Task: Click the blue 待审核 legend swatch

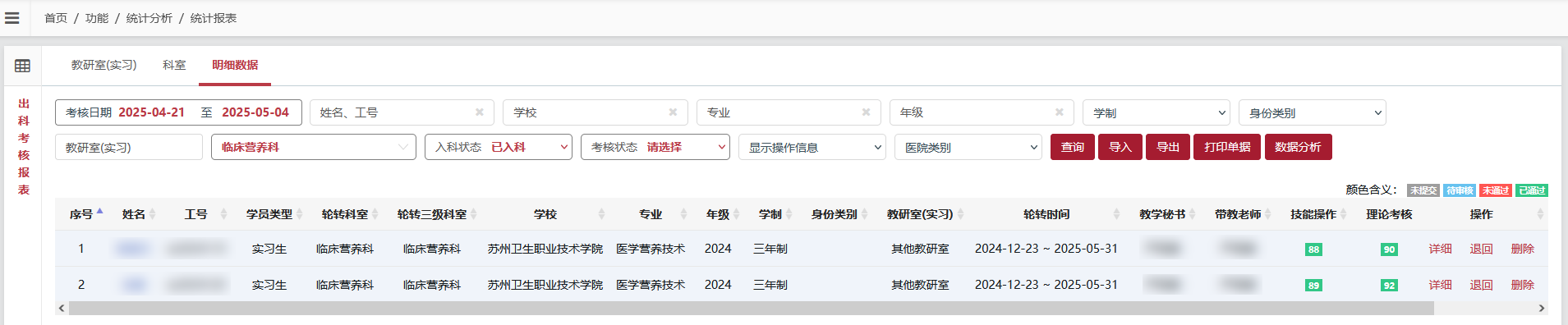Action: [1460, 190]
